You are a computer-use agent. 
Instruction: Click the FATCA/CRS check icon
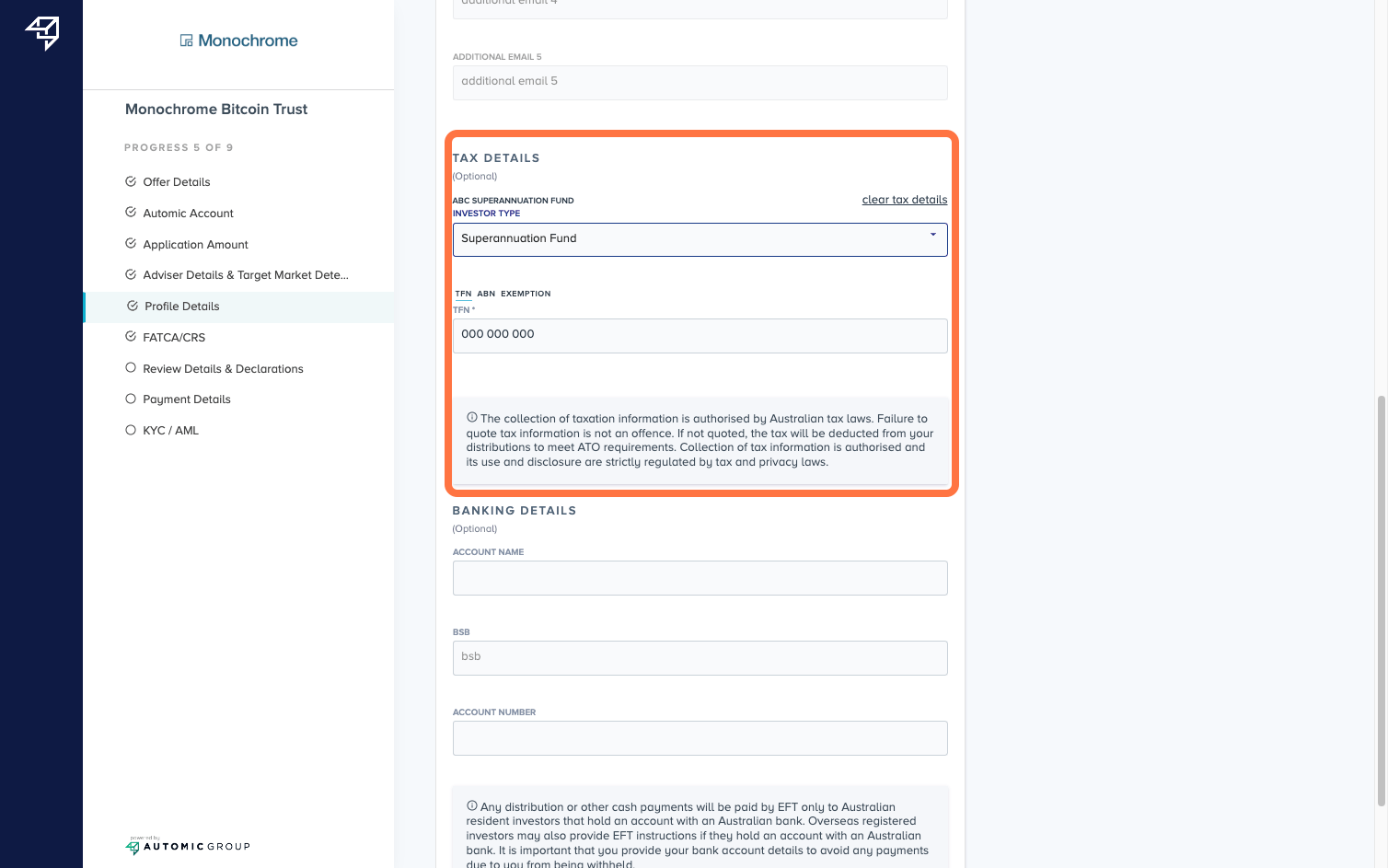pos(131,337)
